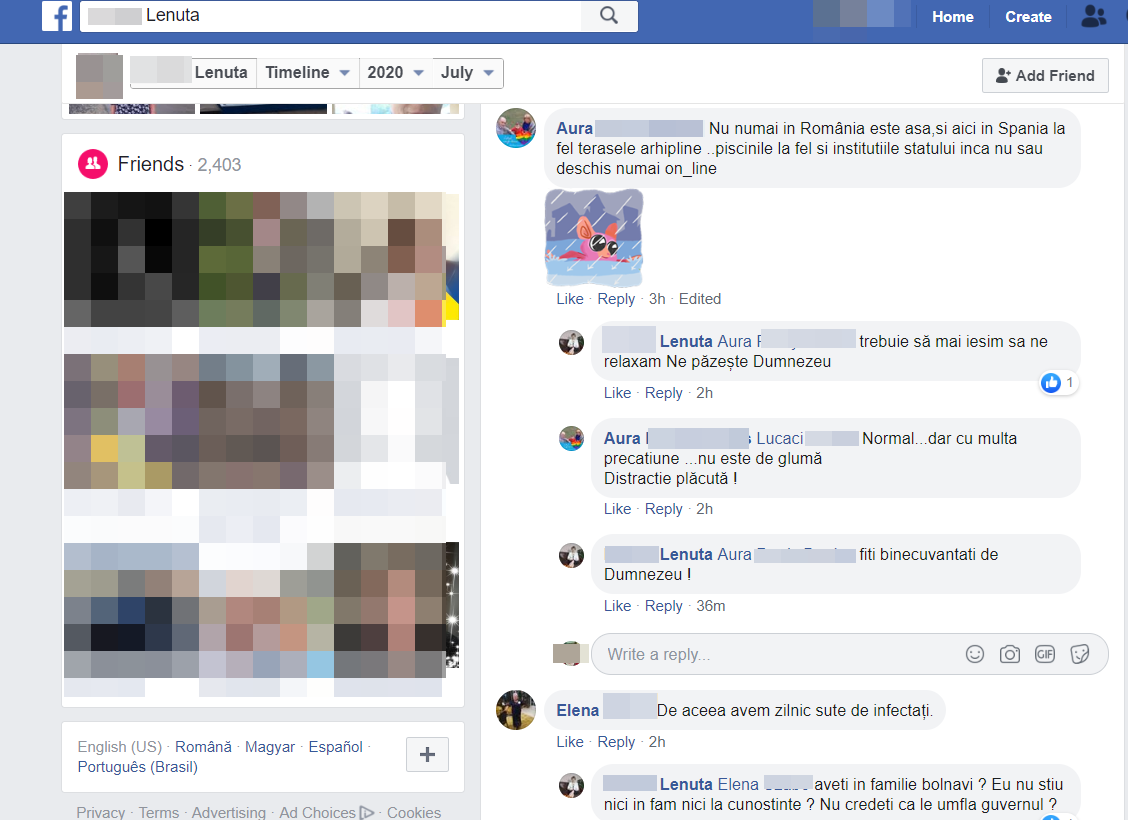Click Aura's profile picture on top comment
1128x820 pixels.
click(x=516, y=128)
